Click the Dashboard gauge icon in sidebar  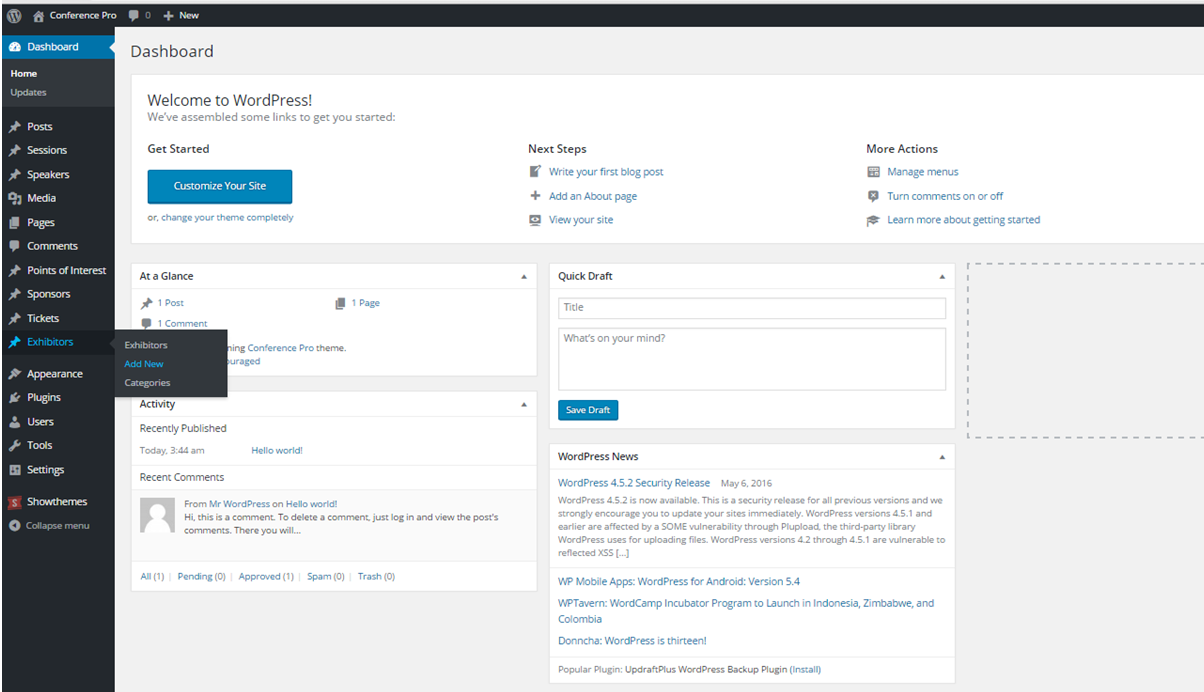tap(14, 47)
